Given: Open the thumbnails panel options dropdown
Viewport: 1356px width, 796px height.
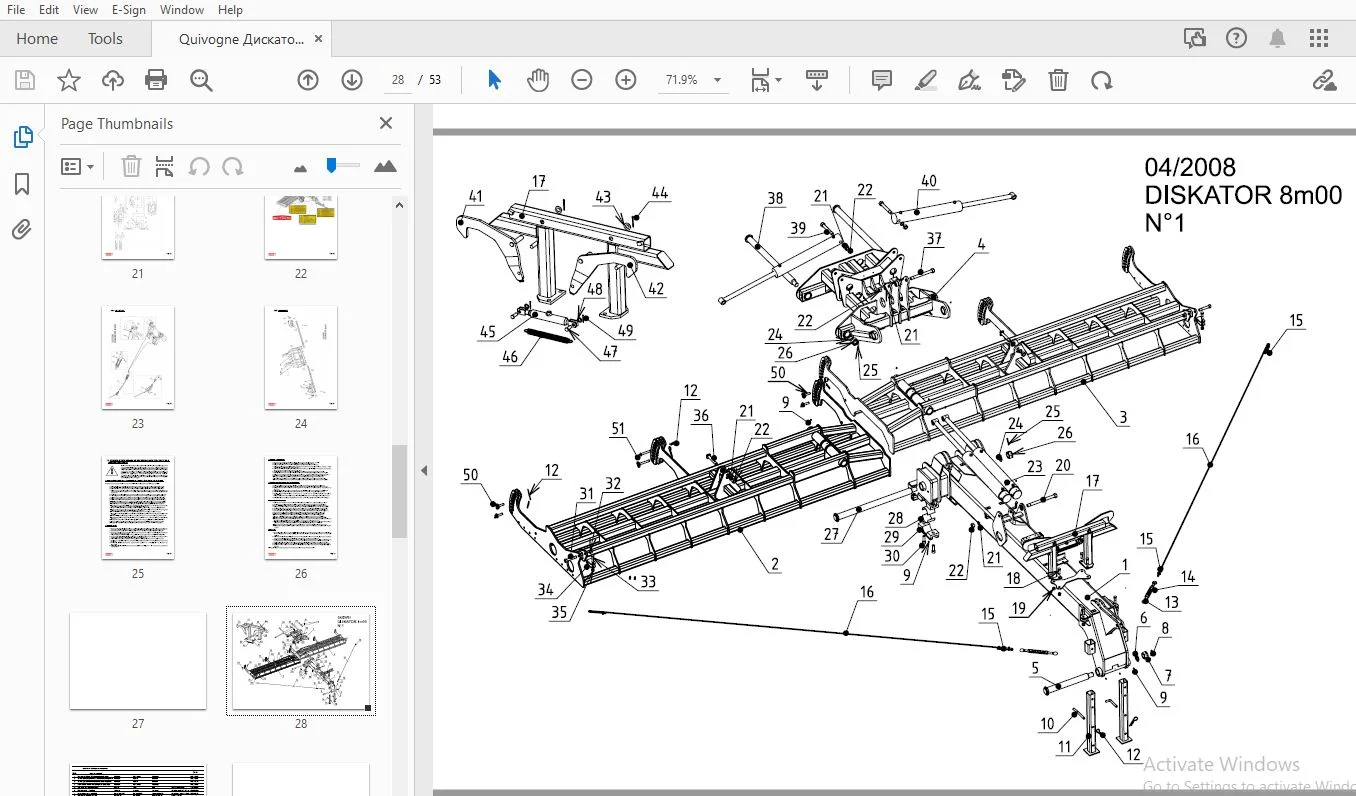Looking at the screenshot, I should pos(78,166).
